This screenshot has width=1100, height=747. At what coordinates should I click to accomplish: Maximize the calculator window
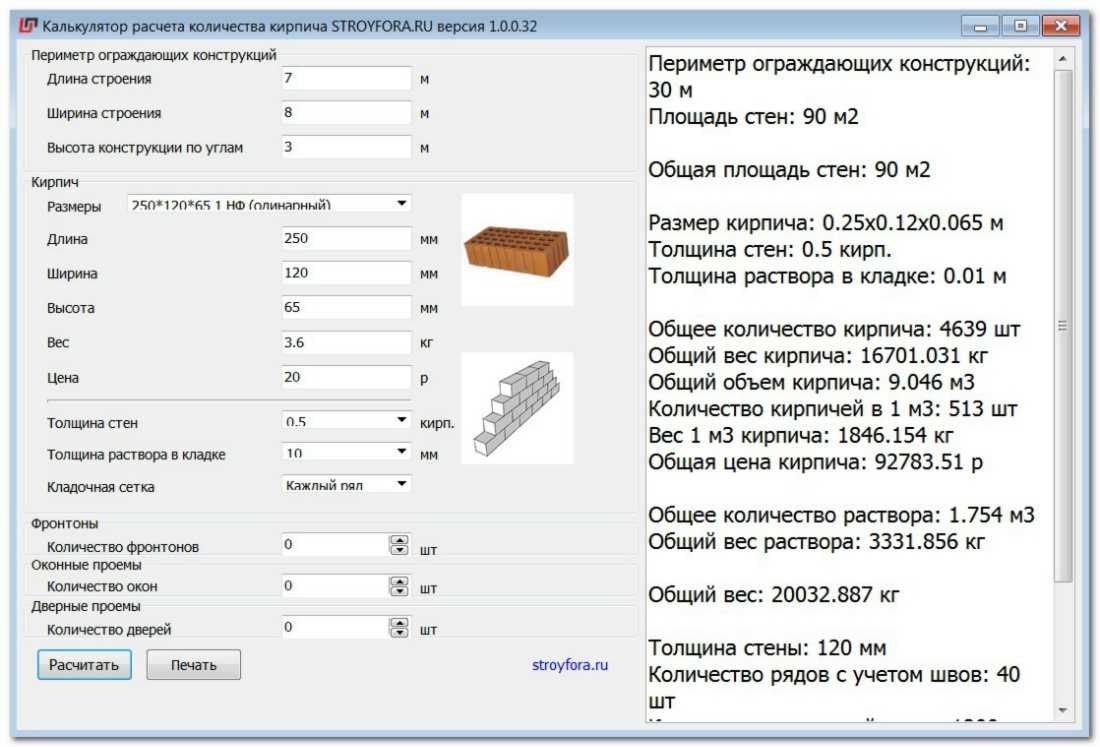[1021, 27]
